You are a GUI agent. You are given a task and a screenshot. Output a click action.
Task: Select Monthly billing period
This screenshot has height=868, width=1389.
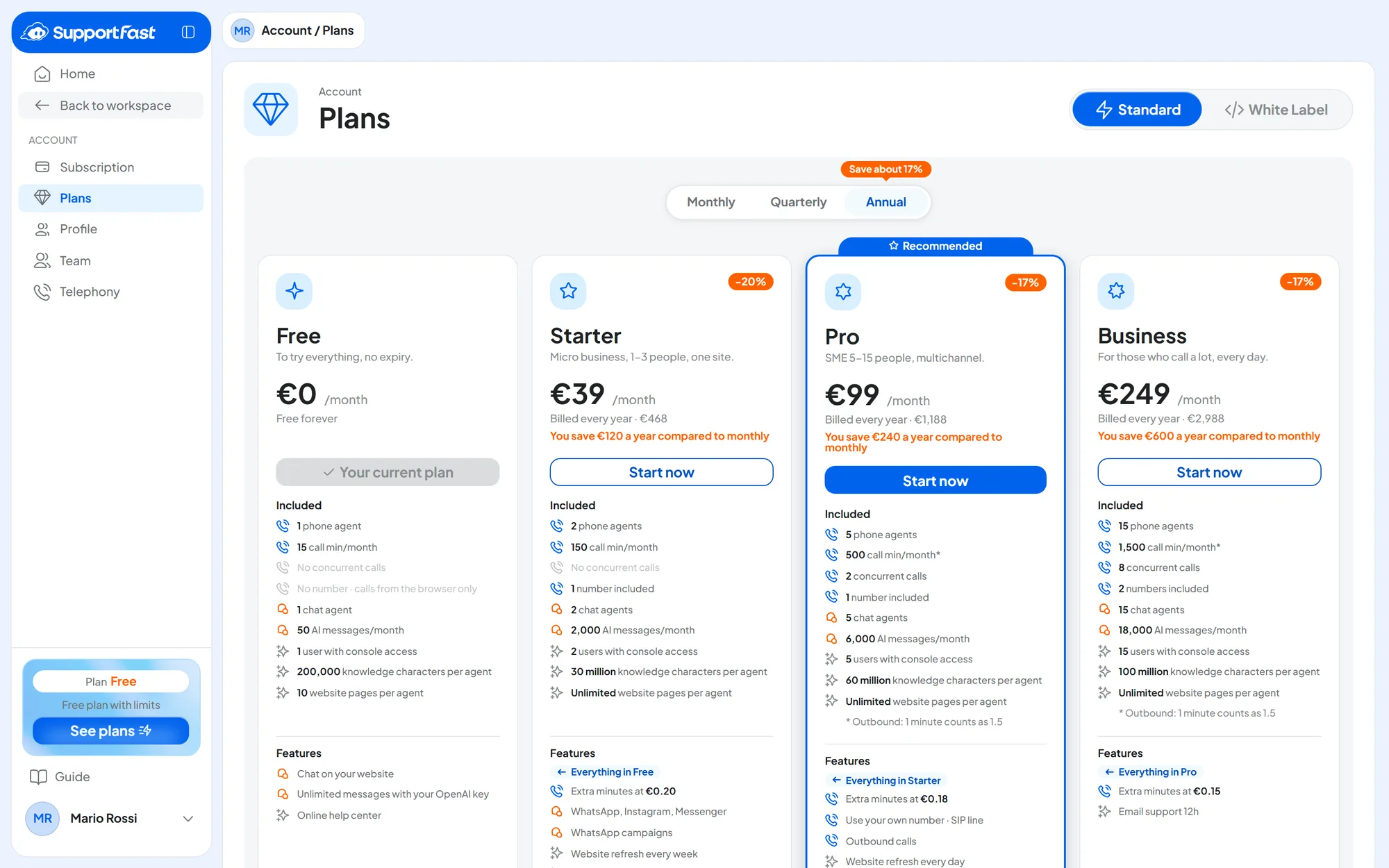point(710,202)
